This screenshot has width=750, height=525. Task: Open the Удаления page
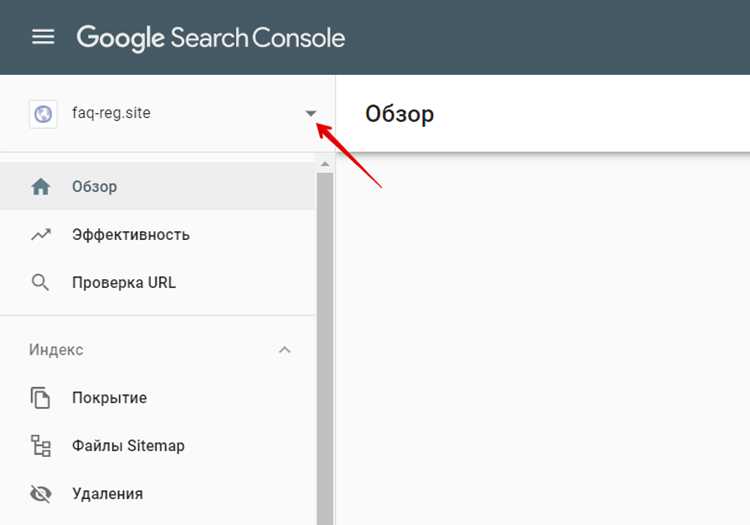click(158, 494)
